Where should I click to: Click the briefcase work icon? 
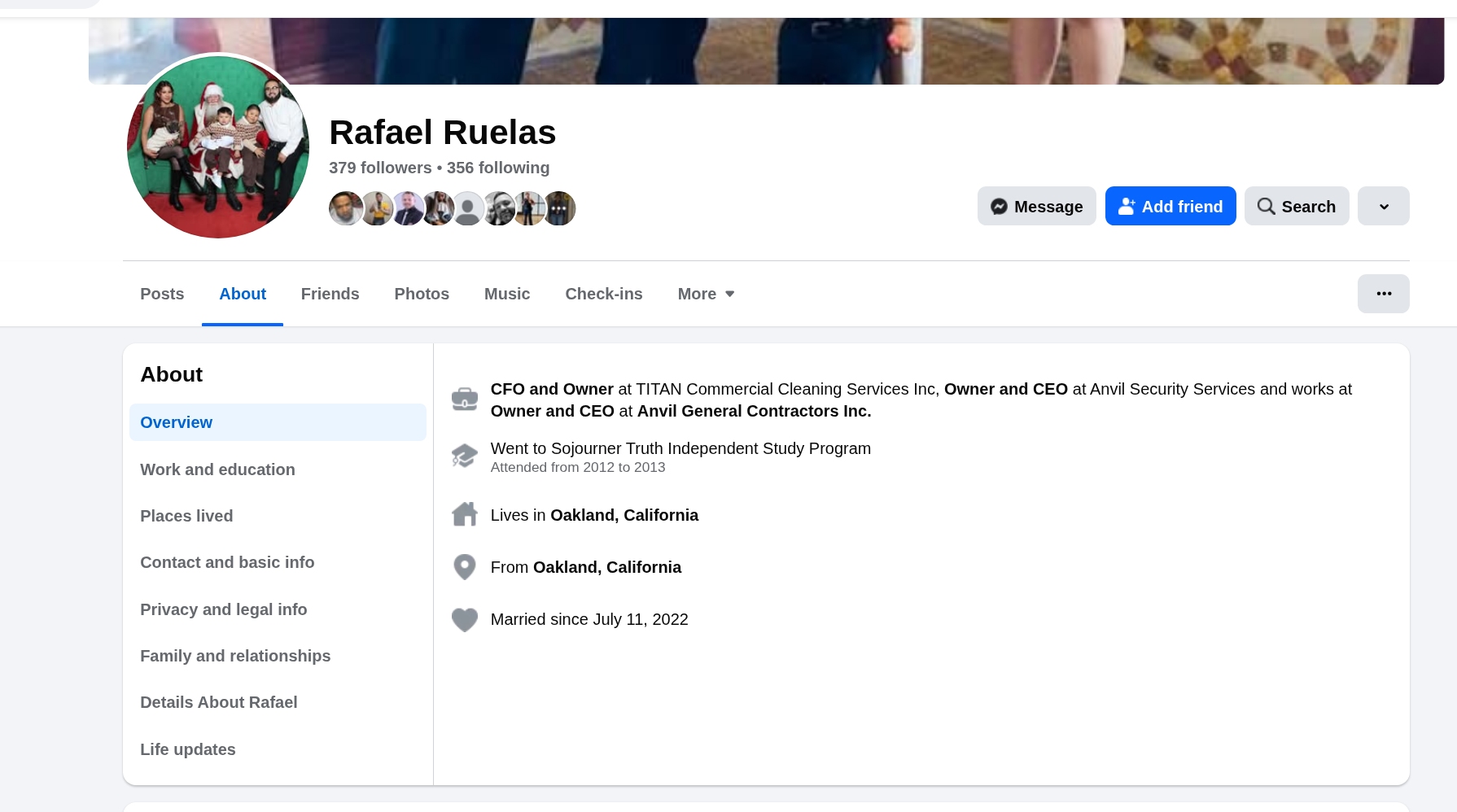click(465, 399)
